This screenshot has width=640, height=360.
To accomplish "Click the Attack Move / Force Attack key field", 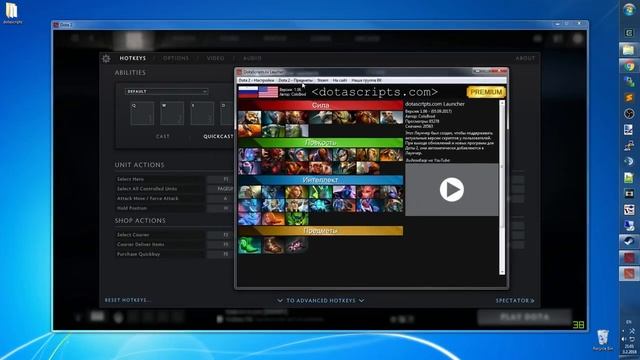I will [220, 198].
